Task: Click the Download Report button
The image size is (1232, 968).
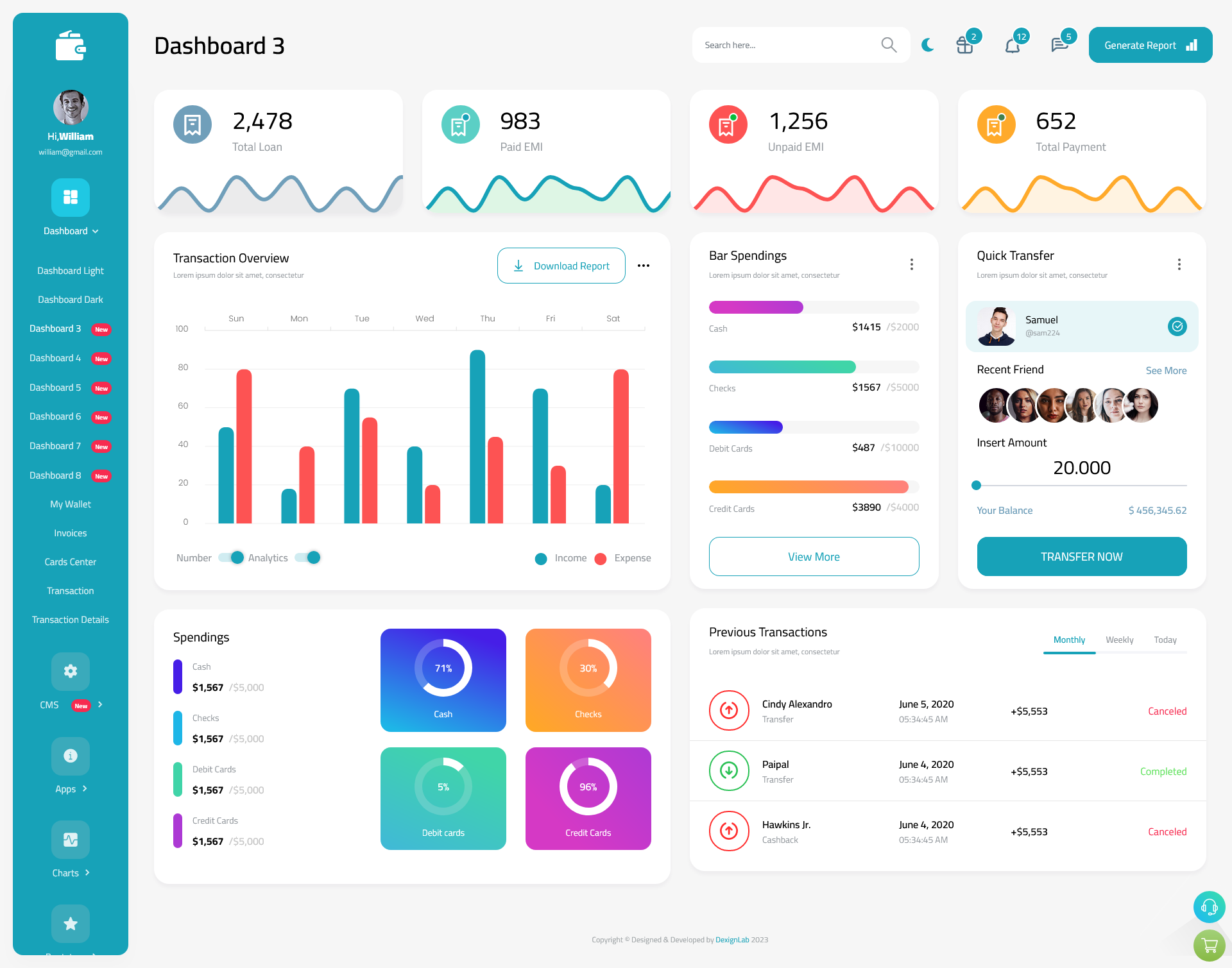Action: coord(561,265)
